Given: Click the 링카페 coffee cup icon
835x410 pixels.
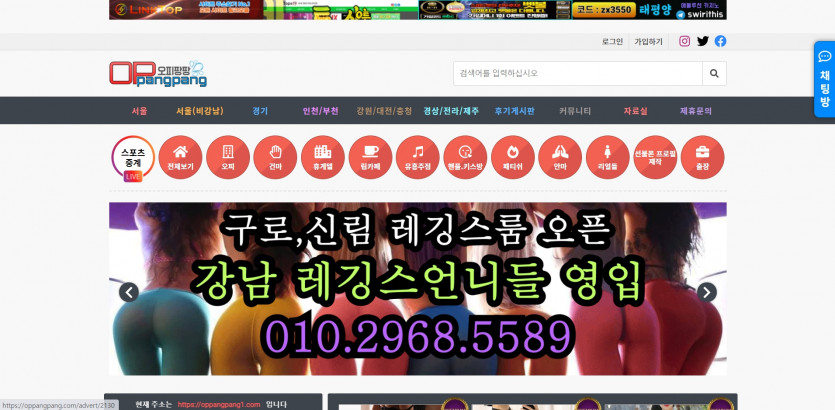Looking at the screenshot, I should 370,157.
